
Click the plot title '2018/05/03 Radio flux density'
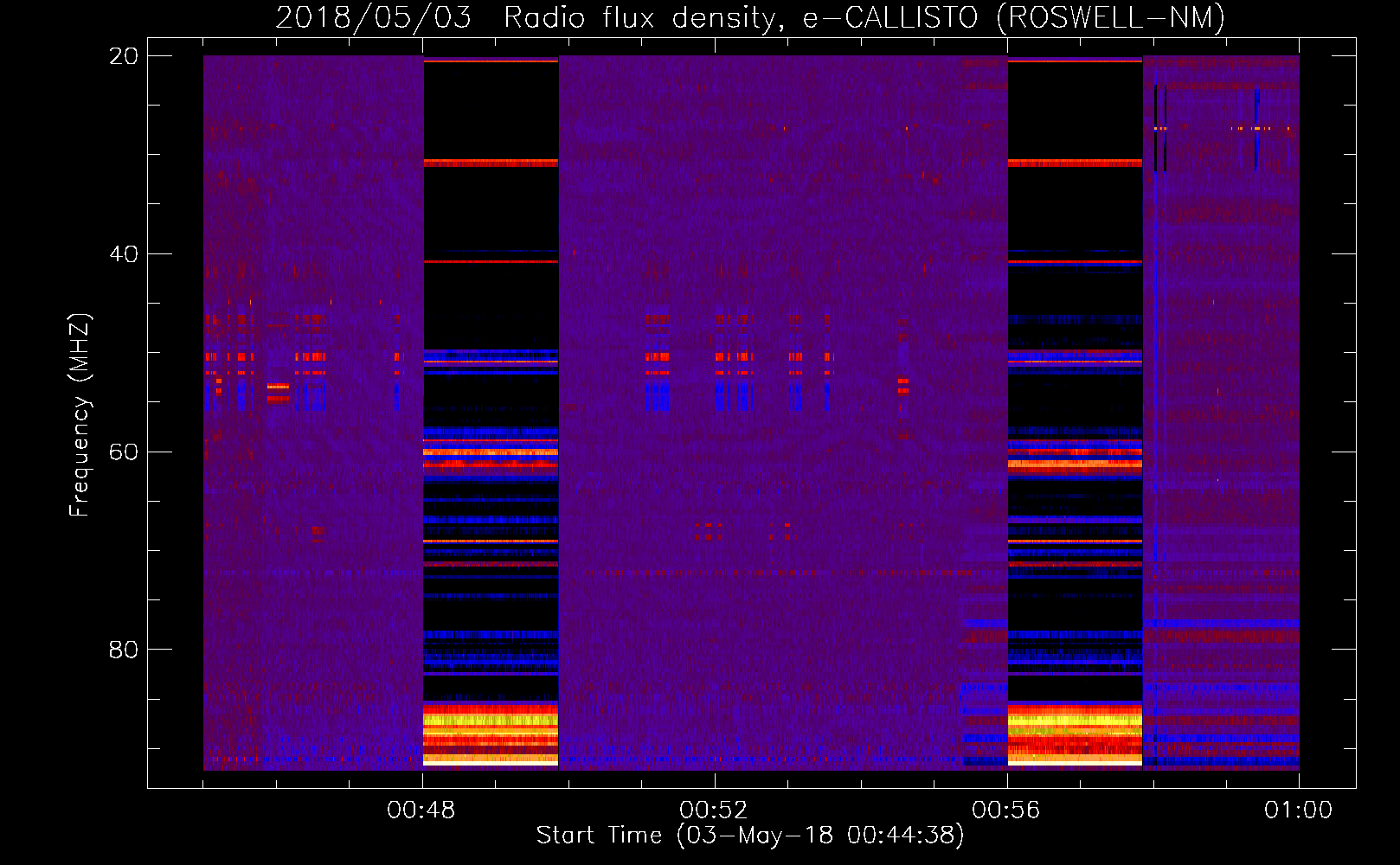[x=749, y=17]
